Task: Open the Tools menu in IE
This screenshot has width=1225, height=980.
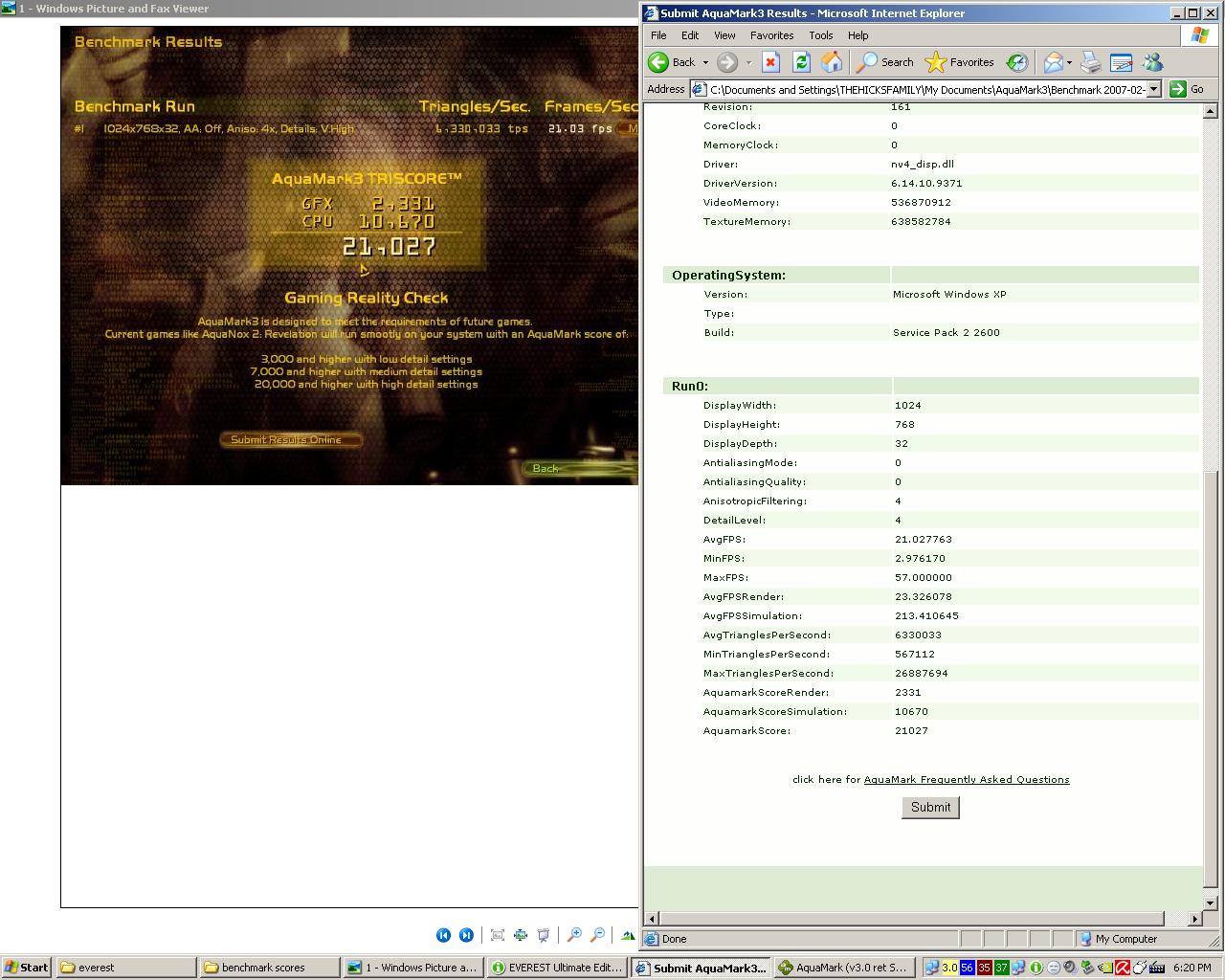Action: (x=821, y=35)
